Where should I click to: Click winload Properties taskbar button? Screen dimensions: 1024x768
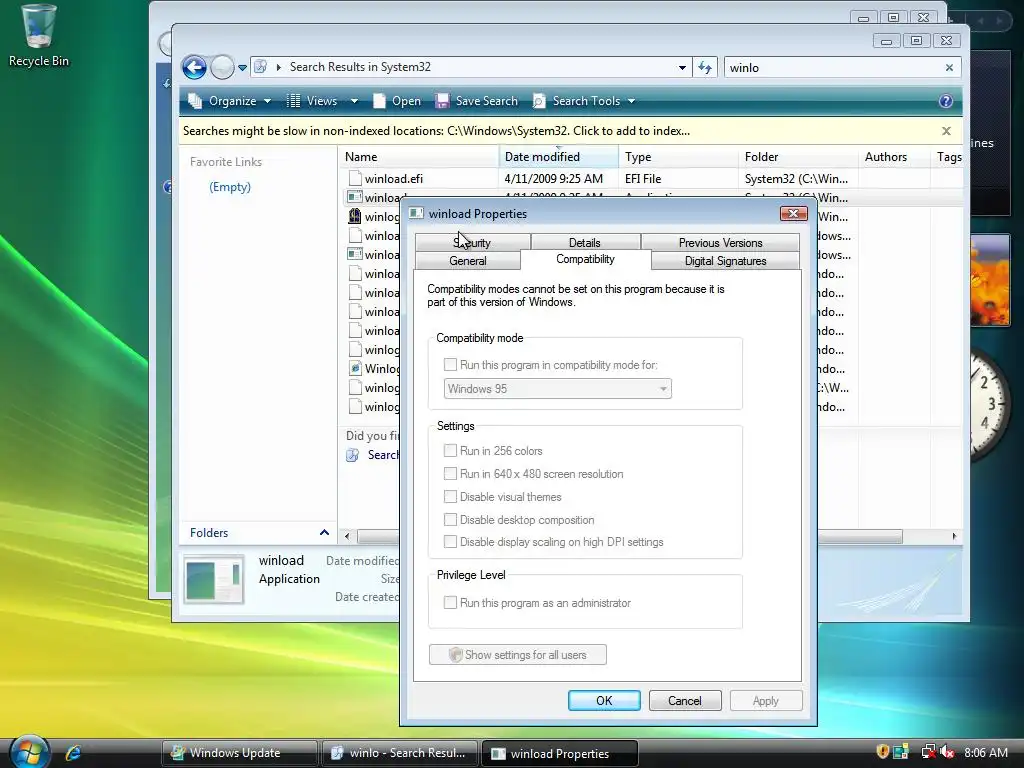click(x=560, y=754)
